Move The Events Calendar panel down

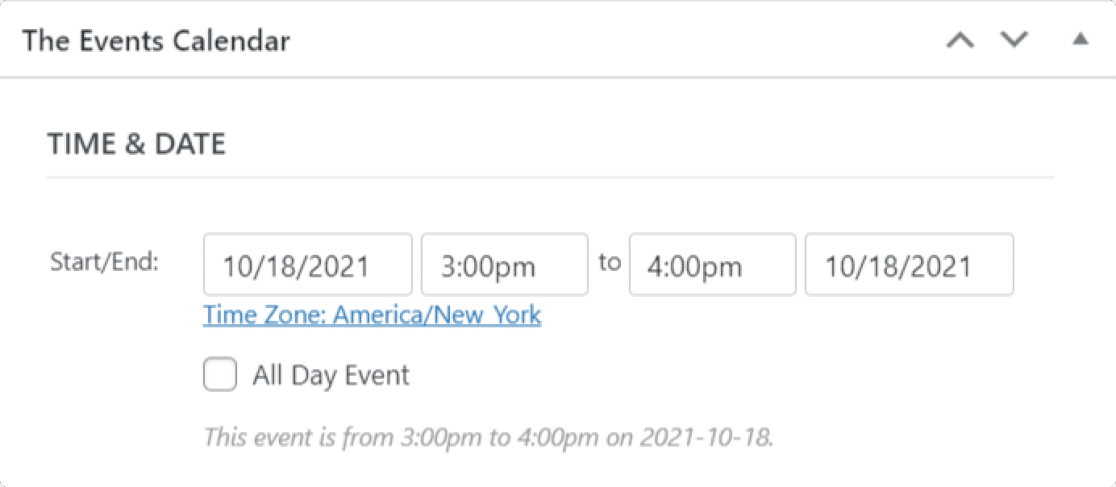point(1015,41)
